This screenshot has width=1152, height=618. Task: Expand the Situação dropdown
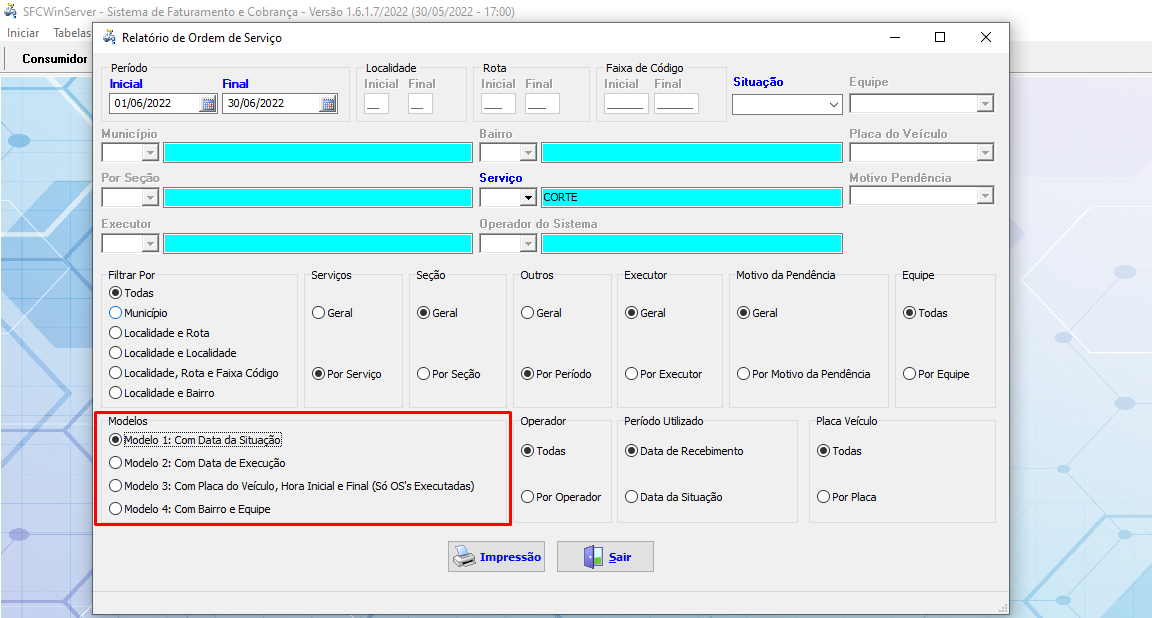pyautogui.click(x=834, y=104)
